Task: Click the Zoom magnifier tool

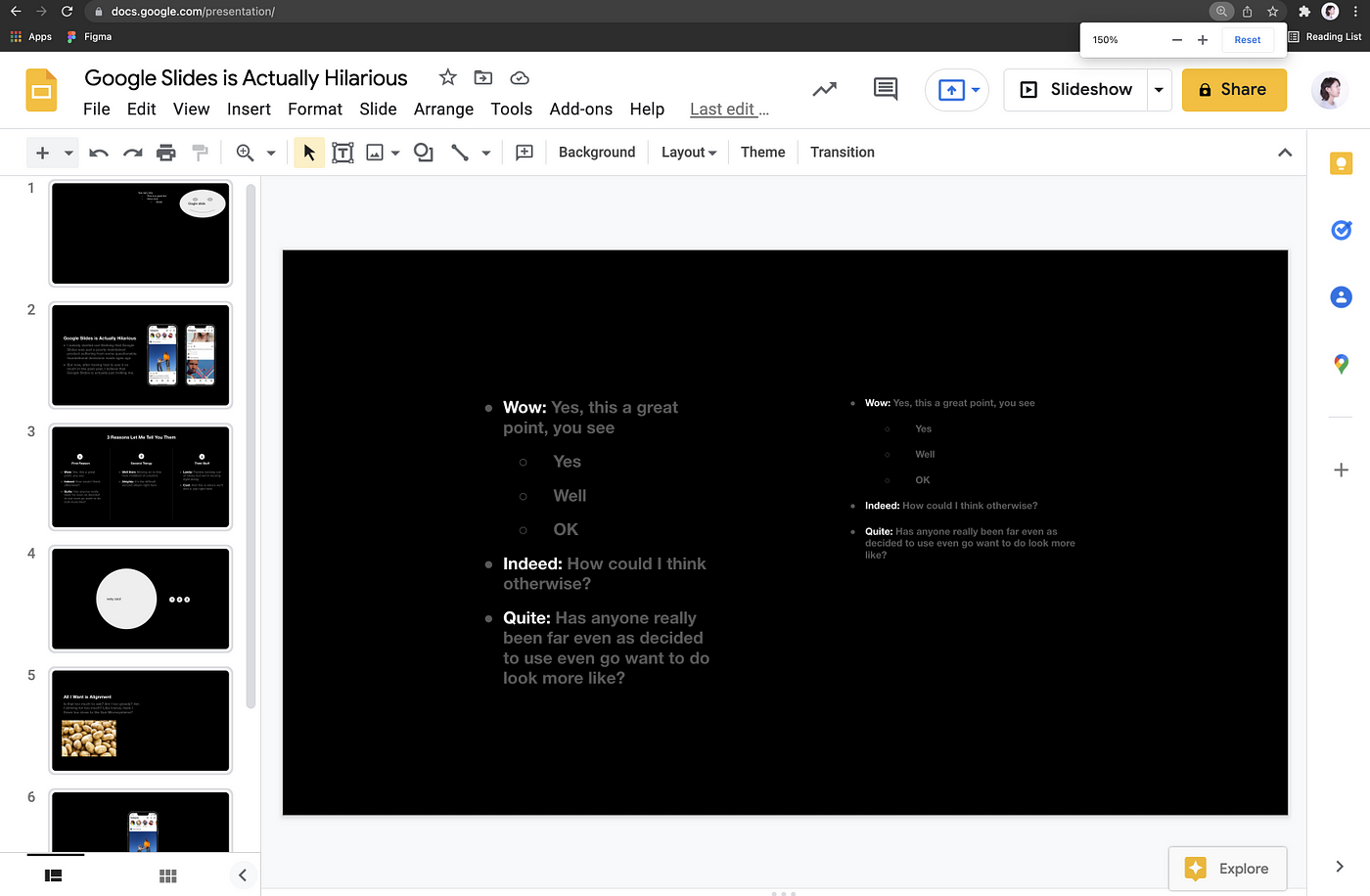Action: [245, 153]
